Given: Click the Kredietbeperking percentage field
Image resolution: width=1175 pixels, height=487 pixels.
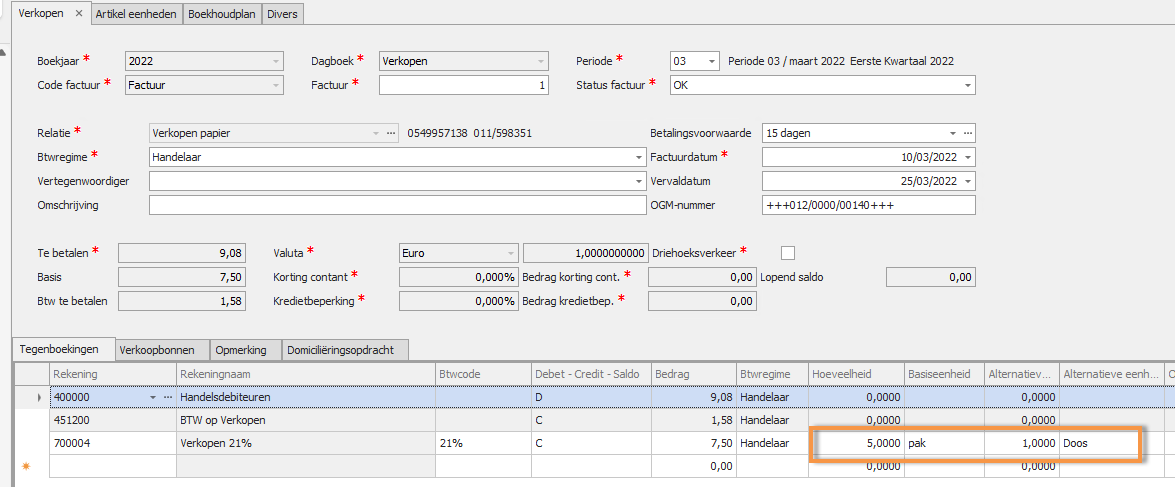Looking at the screenshot, I should pos(459,301).
